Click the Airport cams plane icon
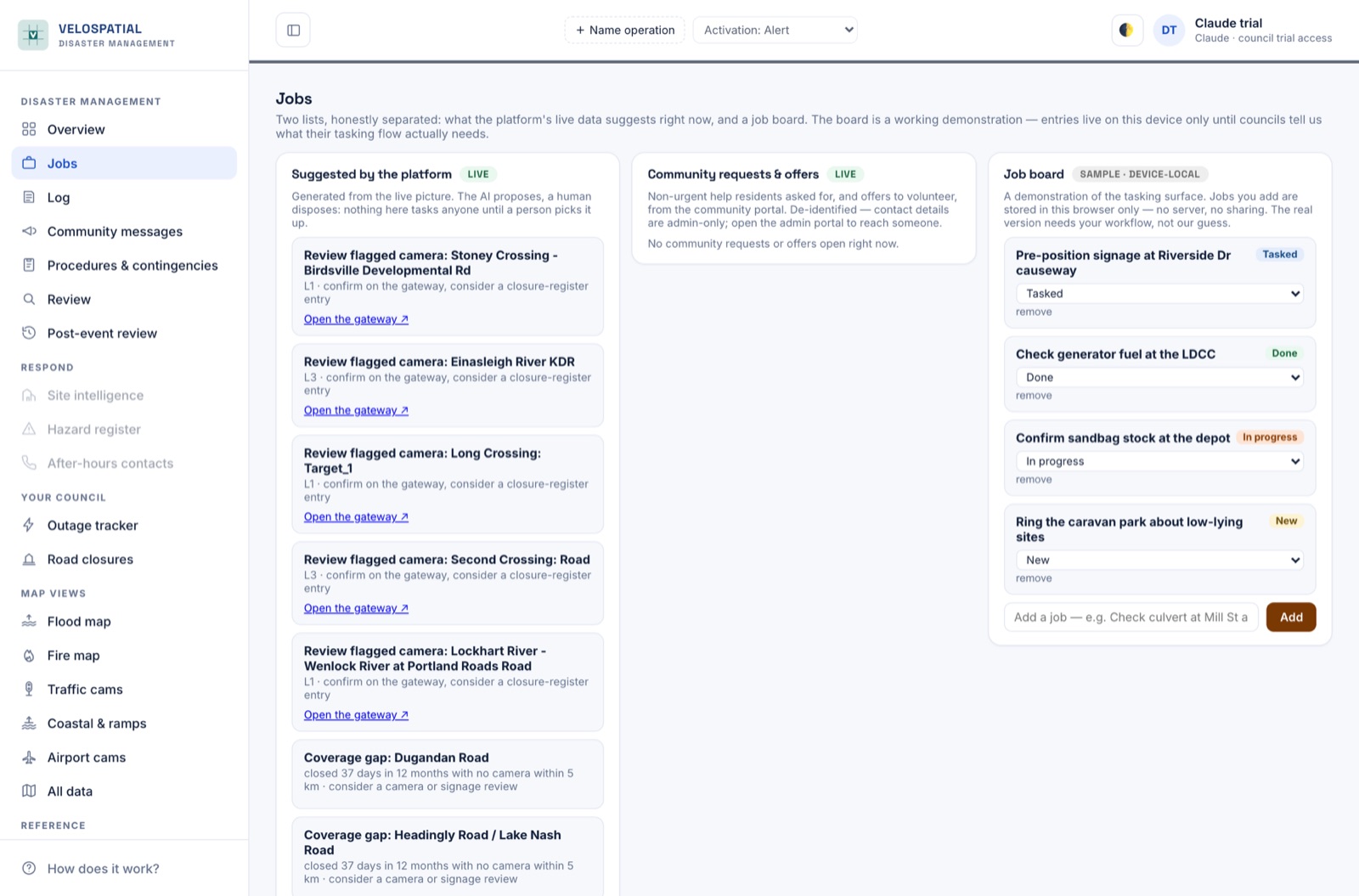This screenshot has width=1359, height=896. coord(29,757)
